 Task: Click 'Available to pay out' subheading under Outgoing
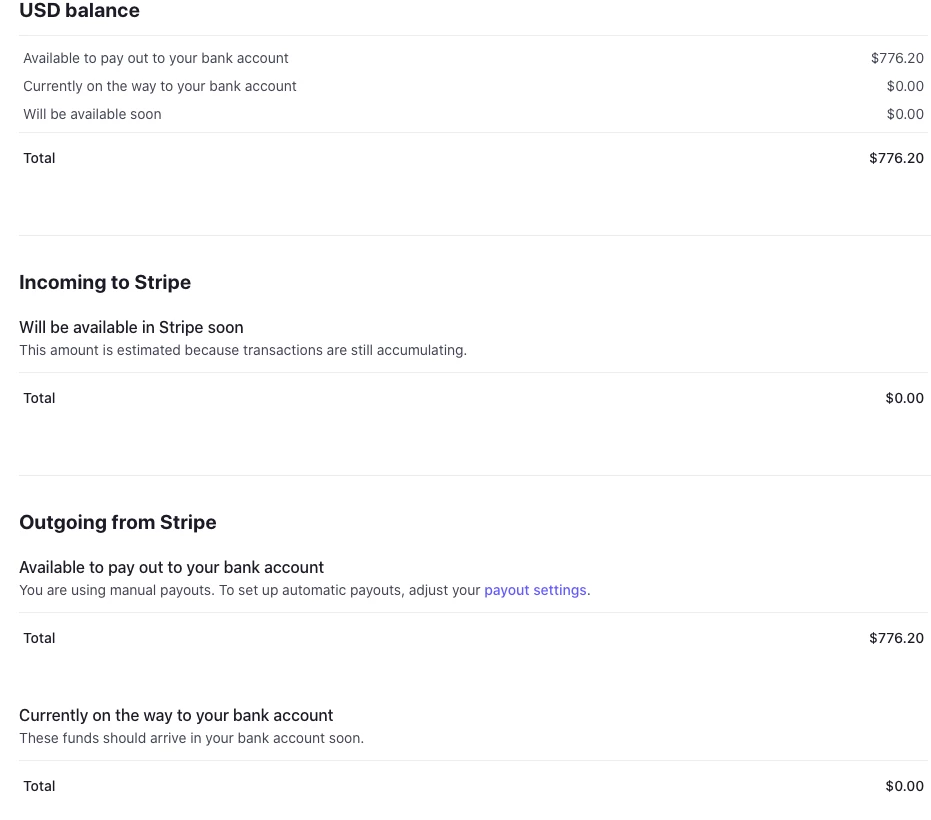172,567
